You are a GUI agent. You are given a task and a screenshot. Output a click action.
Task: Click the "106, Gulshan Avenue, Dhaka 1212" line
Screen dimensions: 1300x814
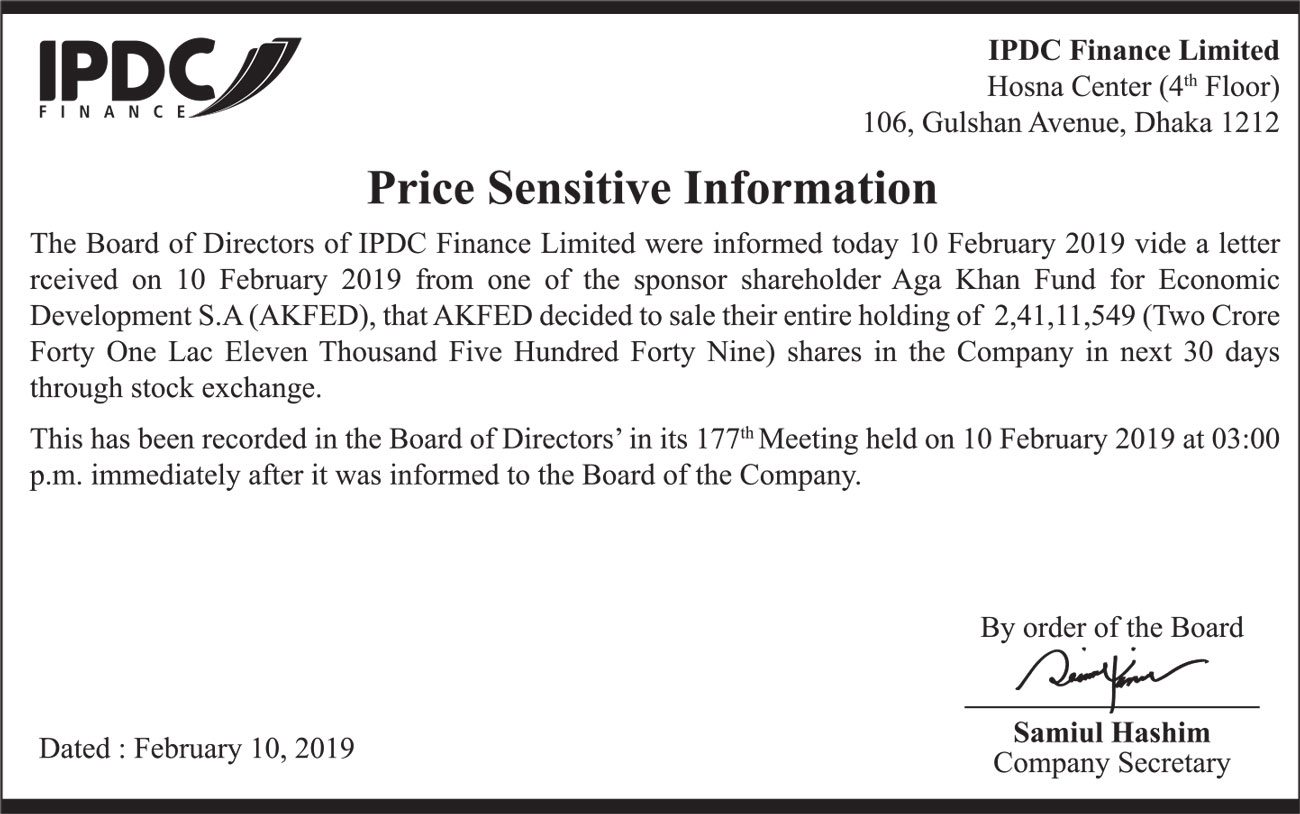click(1071, 124)
